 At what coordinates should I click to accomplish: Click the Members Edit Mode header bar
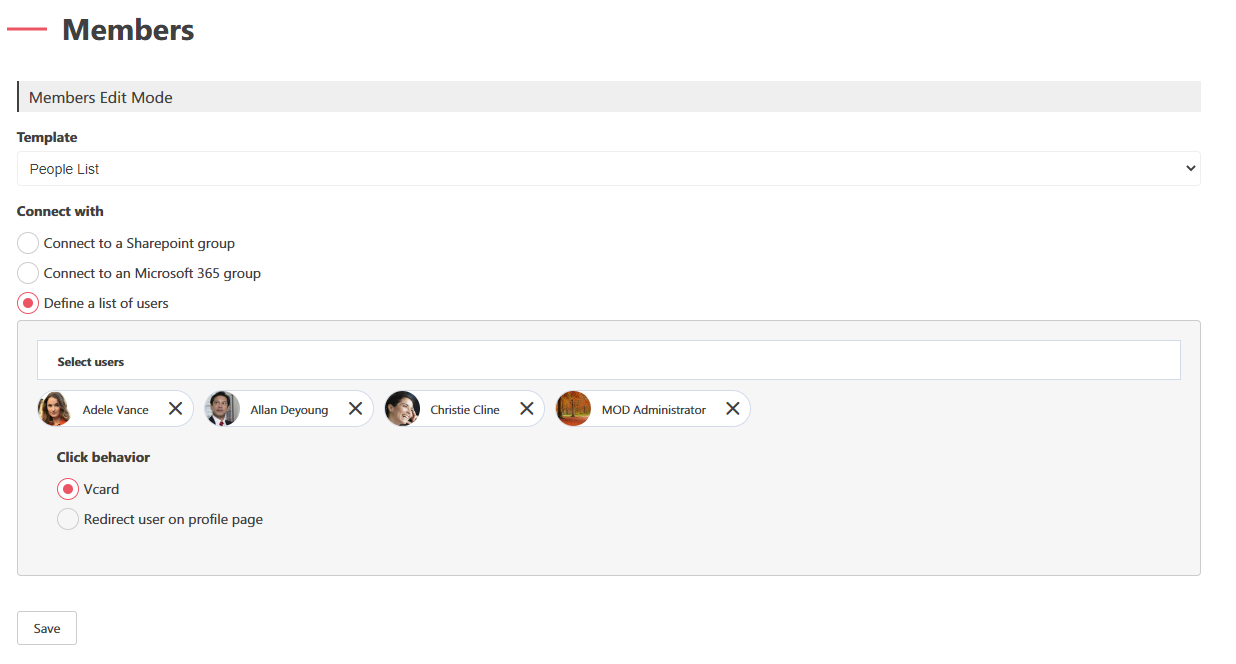tap(608, 97)
